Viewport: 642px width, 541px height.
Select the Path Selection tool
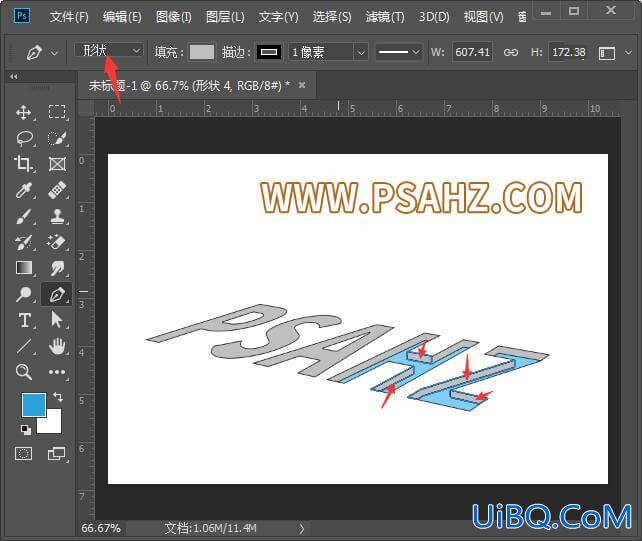pyautogui.click(x=57, y=320)
